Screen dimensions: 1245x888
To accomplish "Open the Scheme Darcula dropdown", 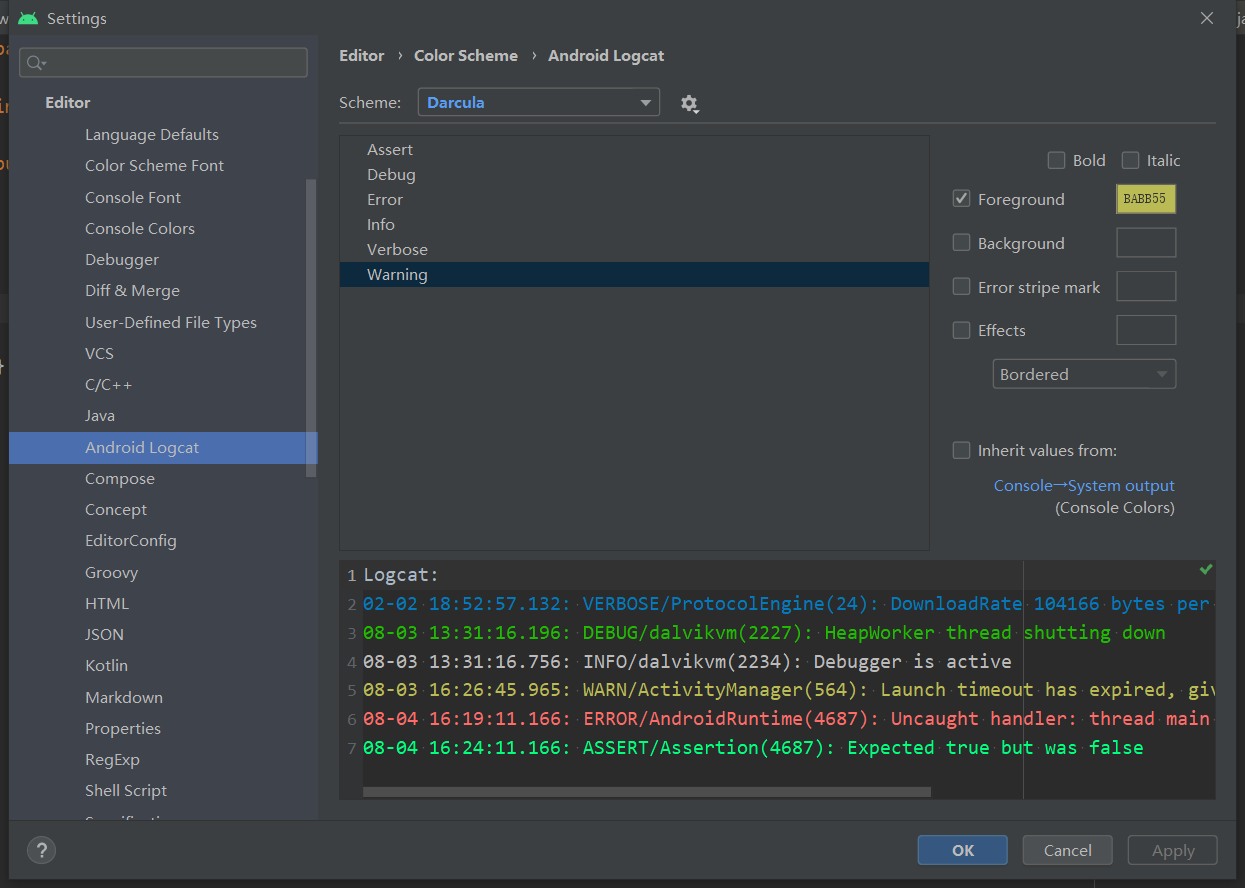I will click(x=539, y=102).
